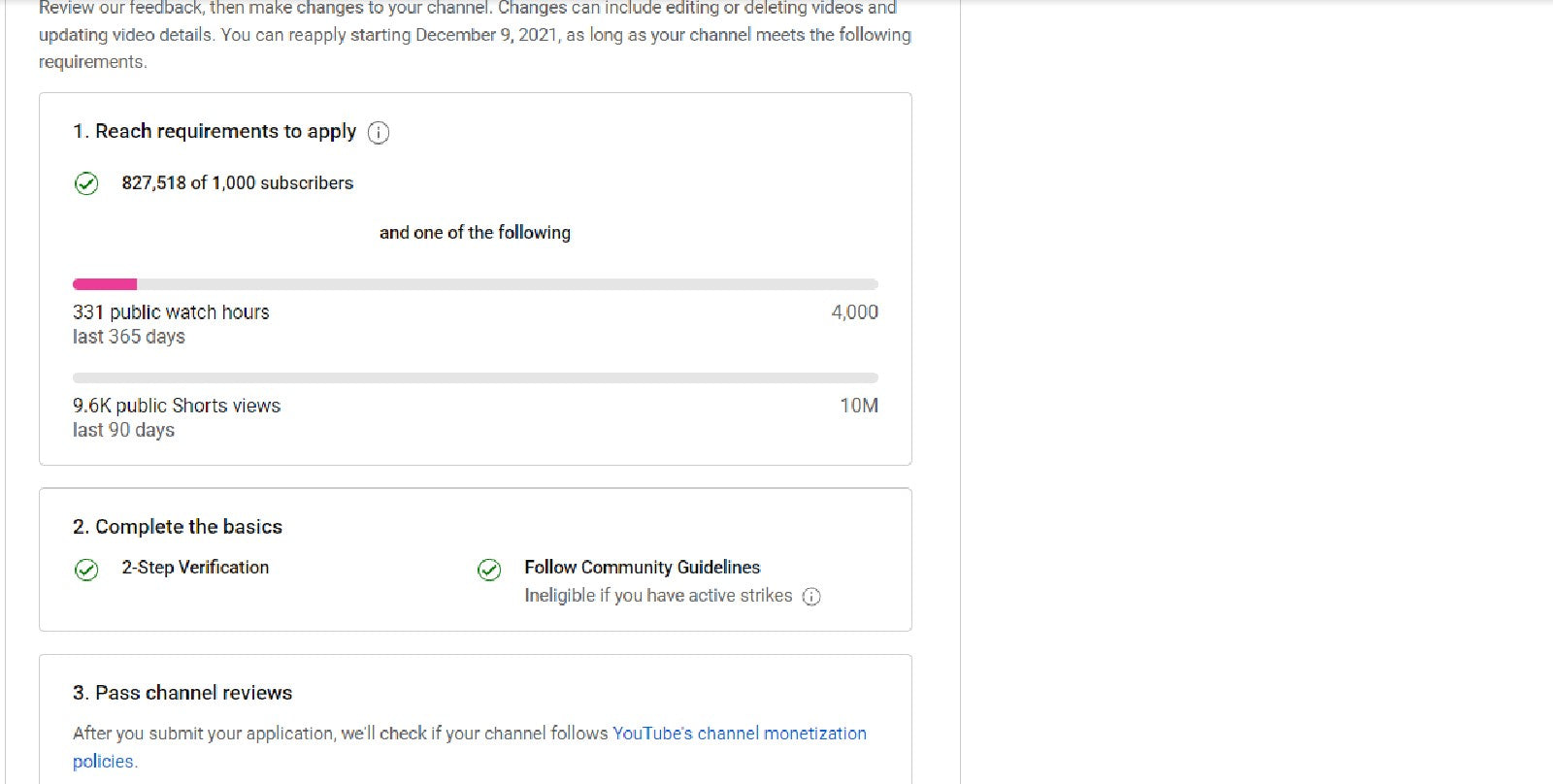Click the 827,518 of 1,000 subscribers text
Viewport: 1553px width, 784px height.
(x=237, y=183)
